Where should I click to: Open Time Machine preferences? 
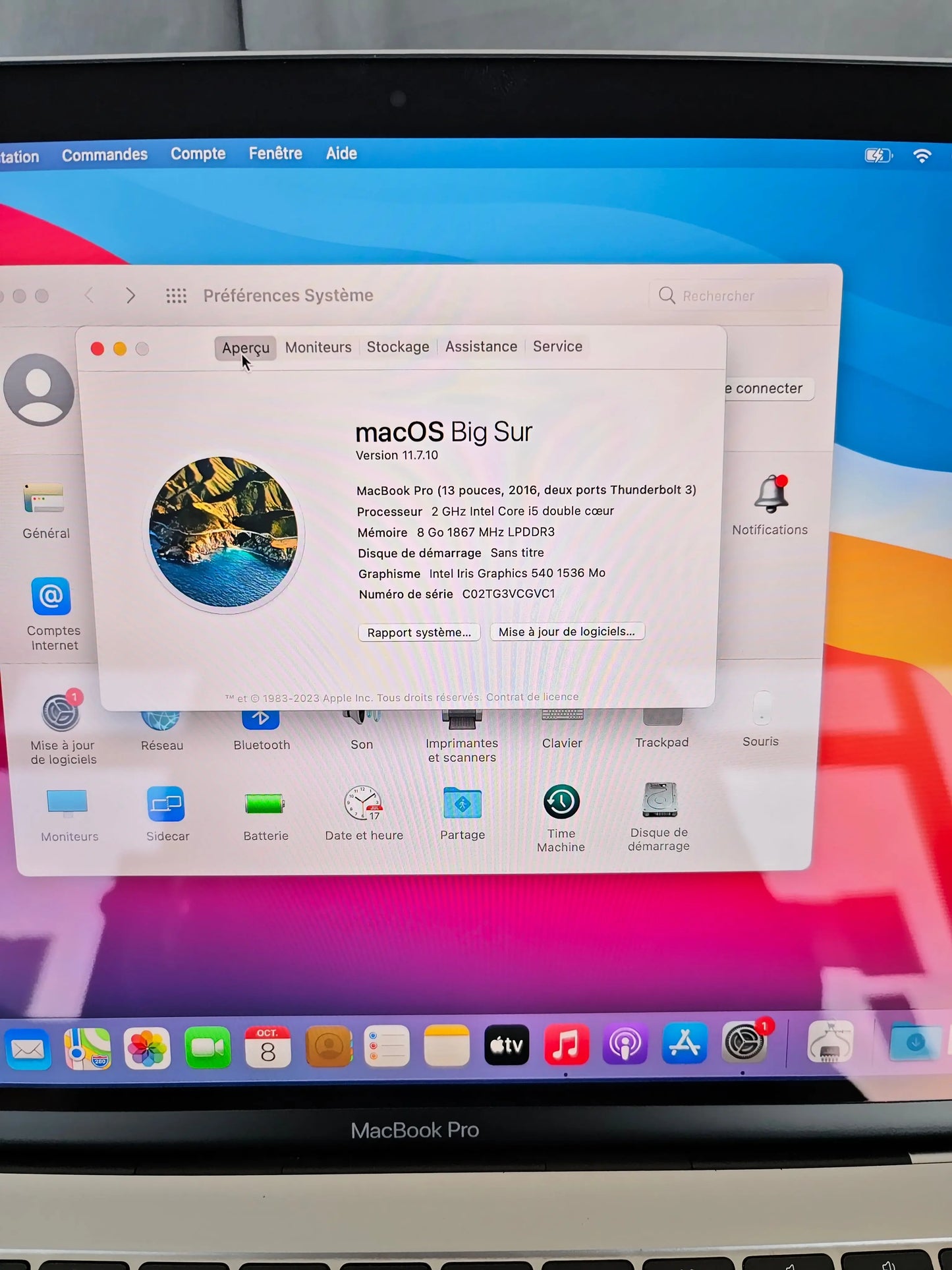[x=561, y=801]
